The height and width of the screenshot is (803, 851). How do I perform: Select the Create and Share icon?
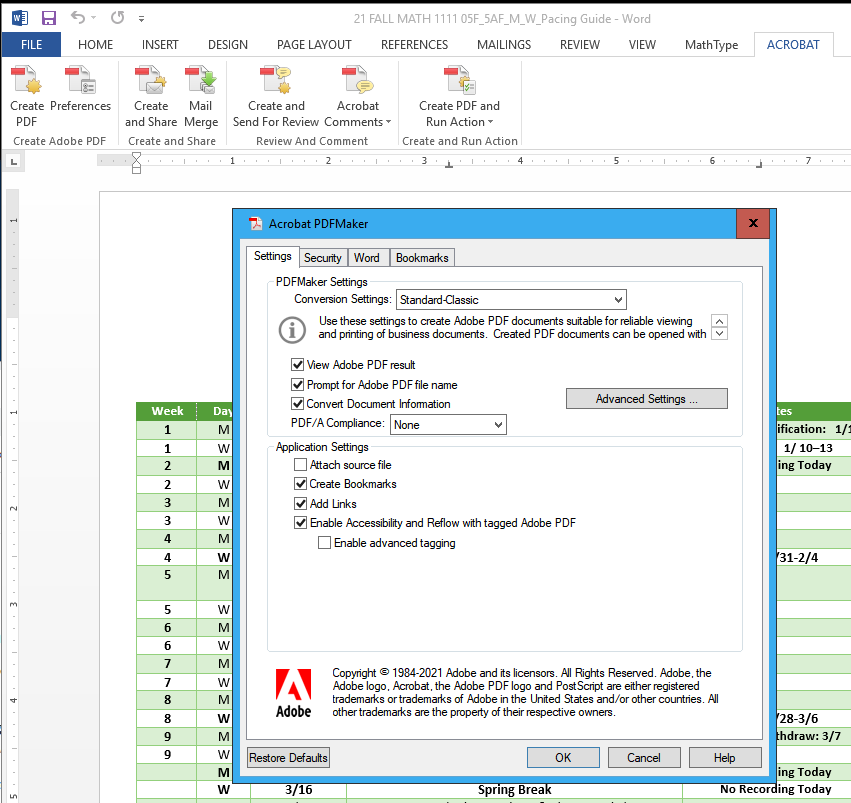click(150, 95)
